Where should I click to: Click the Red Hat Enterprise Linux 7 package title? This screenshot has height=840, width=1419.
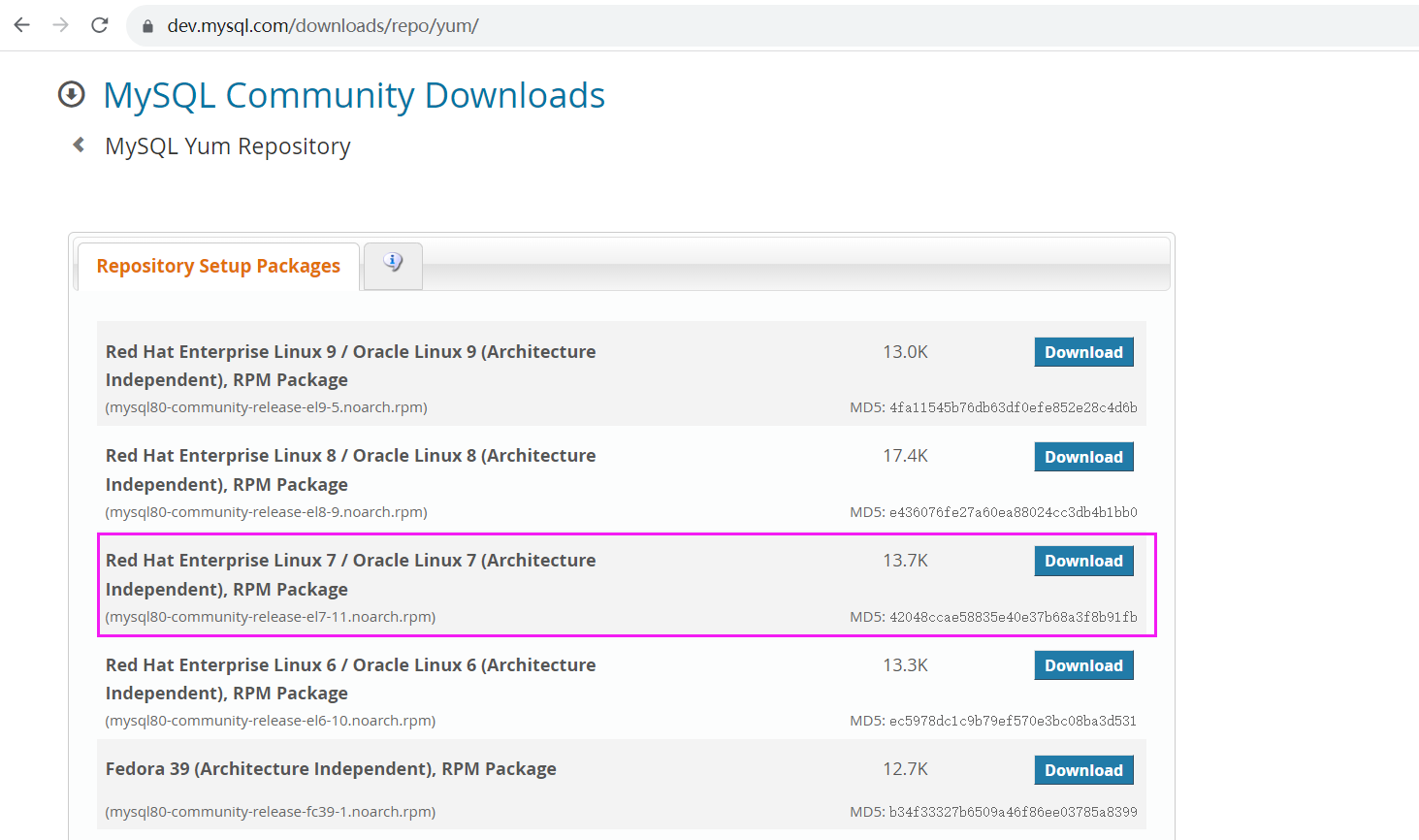(x=350, y=574)
